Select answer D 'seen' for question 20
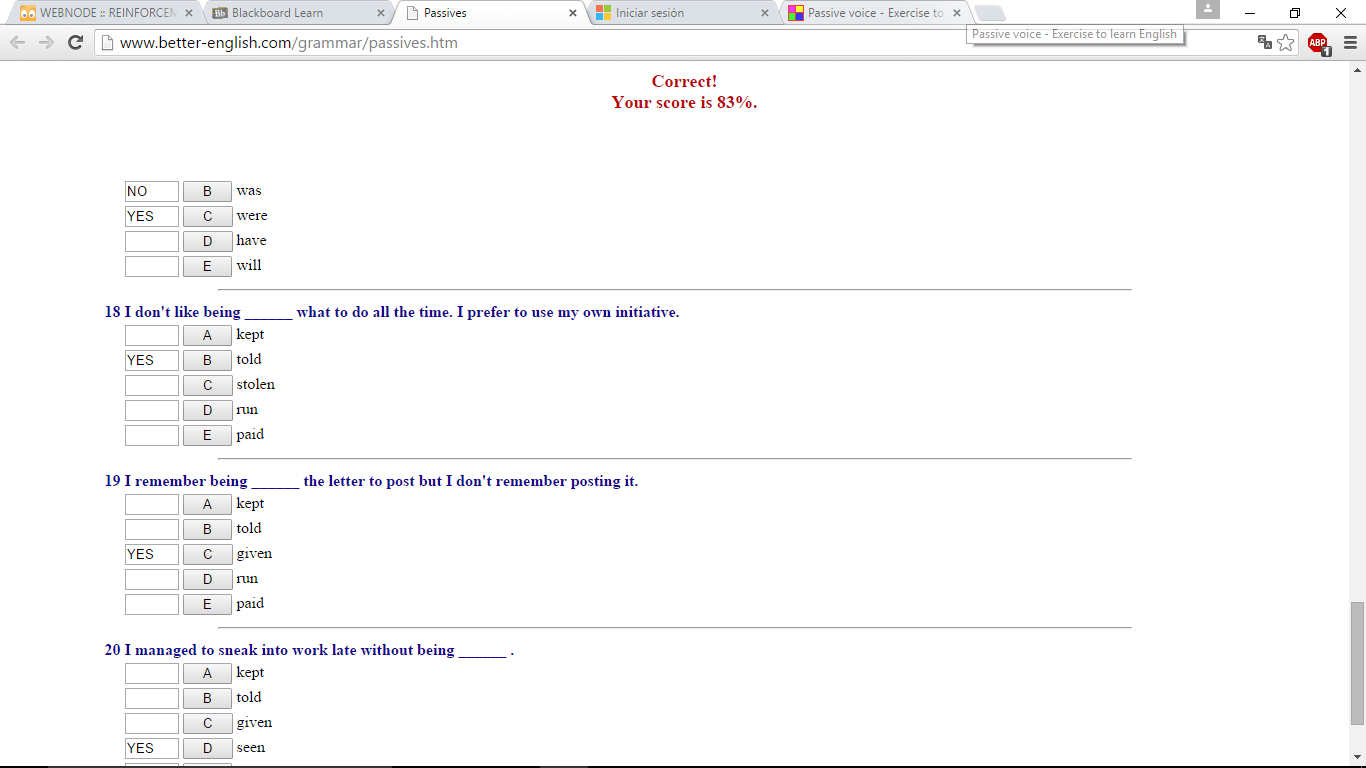The width and height of the screenshot is (1366, 768). tap(207, 748)
